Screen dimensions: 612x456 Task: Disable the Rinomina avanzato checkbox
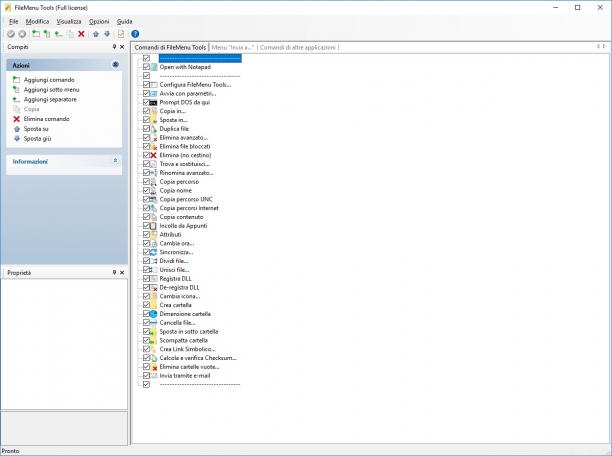point(146,173)
